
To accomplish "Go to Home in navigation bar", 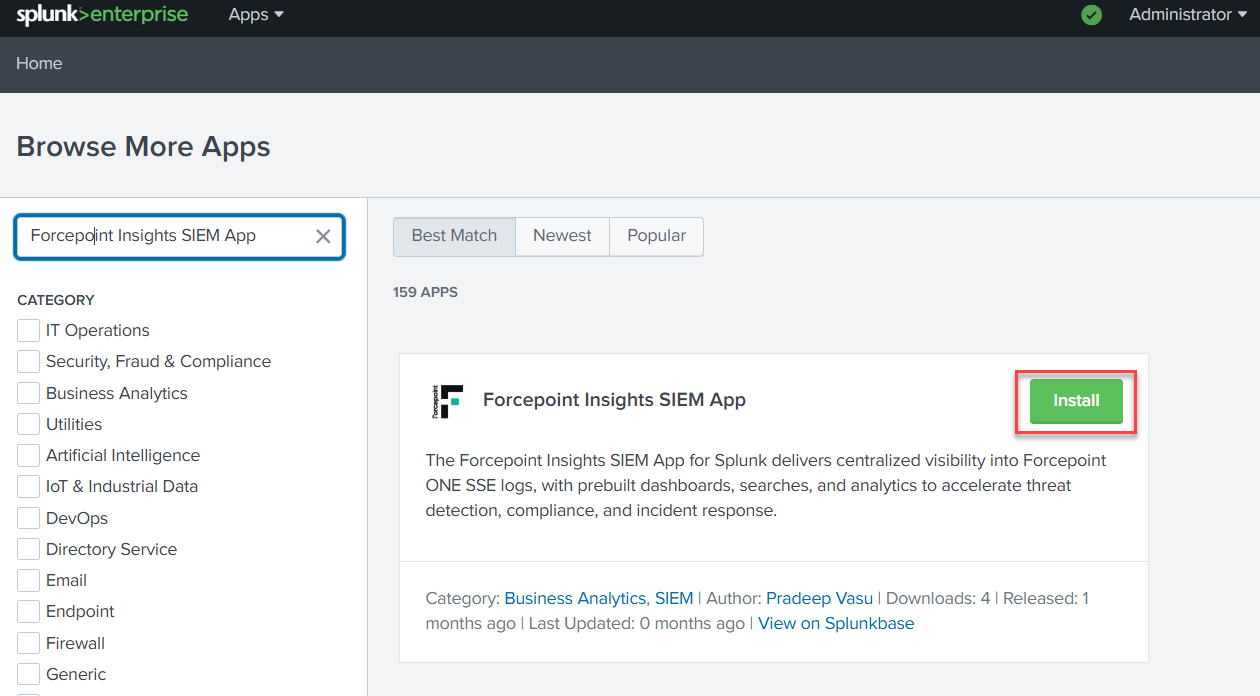I will (39, 64).
